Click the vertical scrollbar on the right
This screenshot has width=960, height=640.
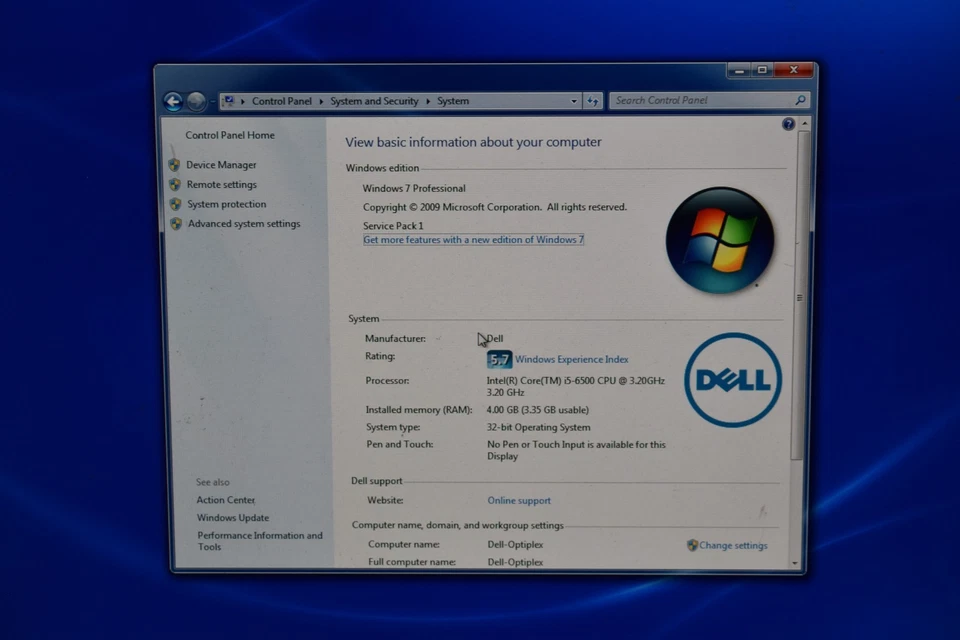[x=798, y=297]
